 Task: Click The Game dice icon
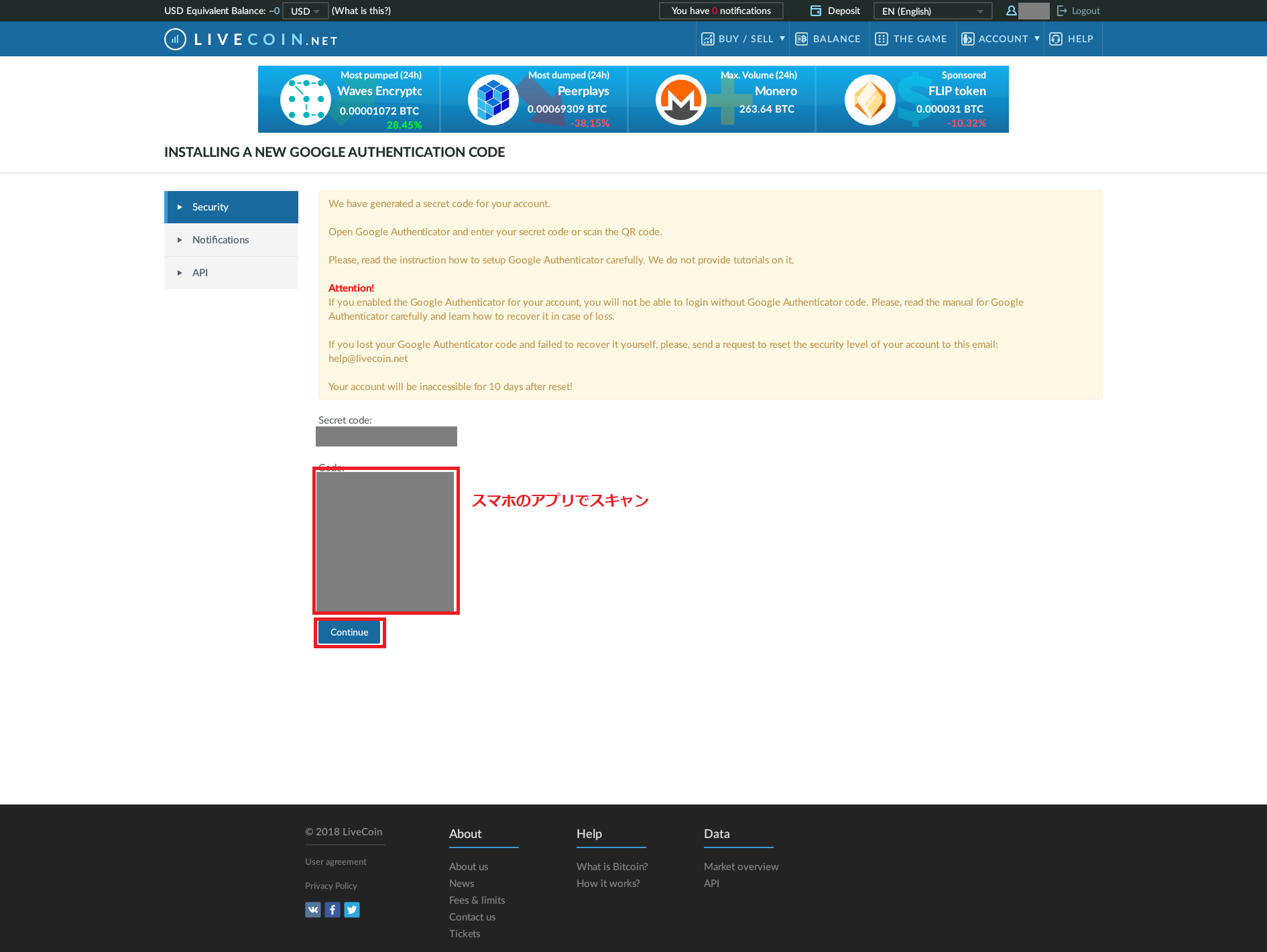pyautogui.click(x=882, y=39)
